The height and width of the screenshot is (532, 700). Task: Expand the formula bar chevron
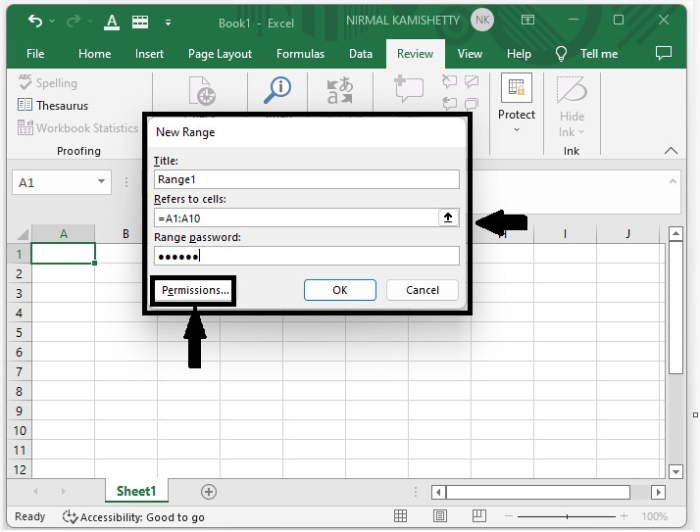pos(673,181)
